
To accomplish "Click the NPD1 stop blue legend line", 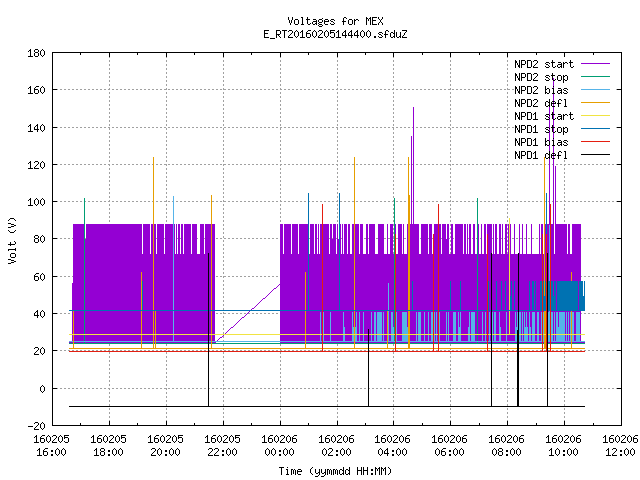I will click(x=595, y=129).
